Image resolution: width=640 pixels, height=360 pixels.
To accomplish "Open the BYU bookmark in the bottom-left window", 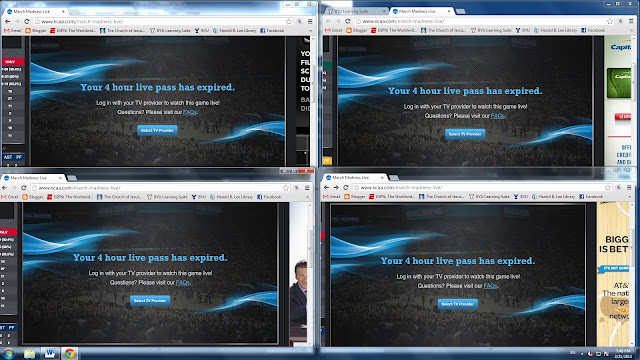I will click(x=198, y=197).
